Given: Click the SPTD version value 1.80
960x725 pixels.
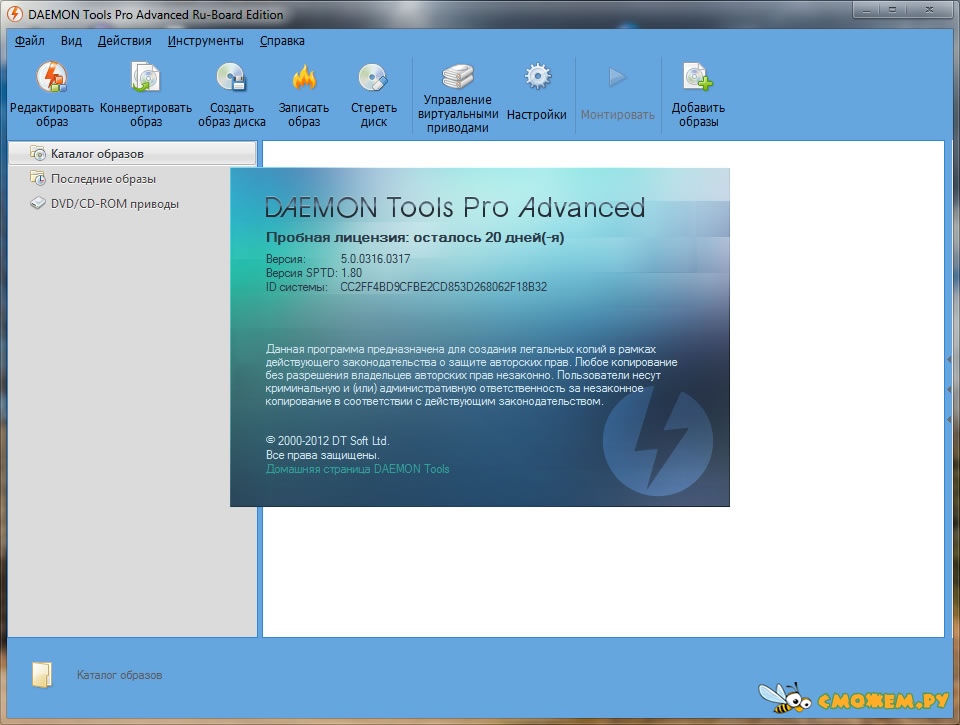Looking at the screenshot, I should point(351,272).
